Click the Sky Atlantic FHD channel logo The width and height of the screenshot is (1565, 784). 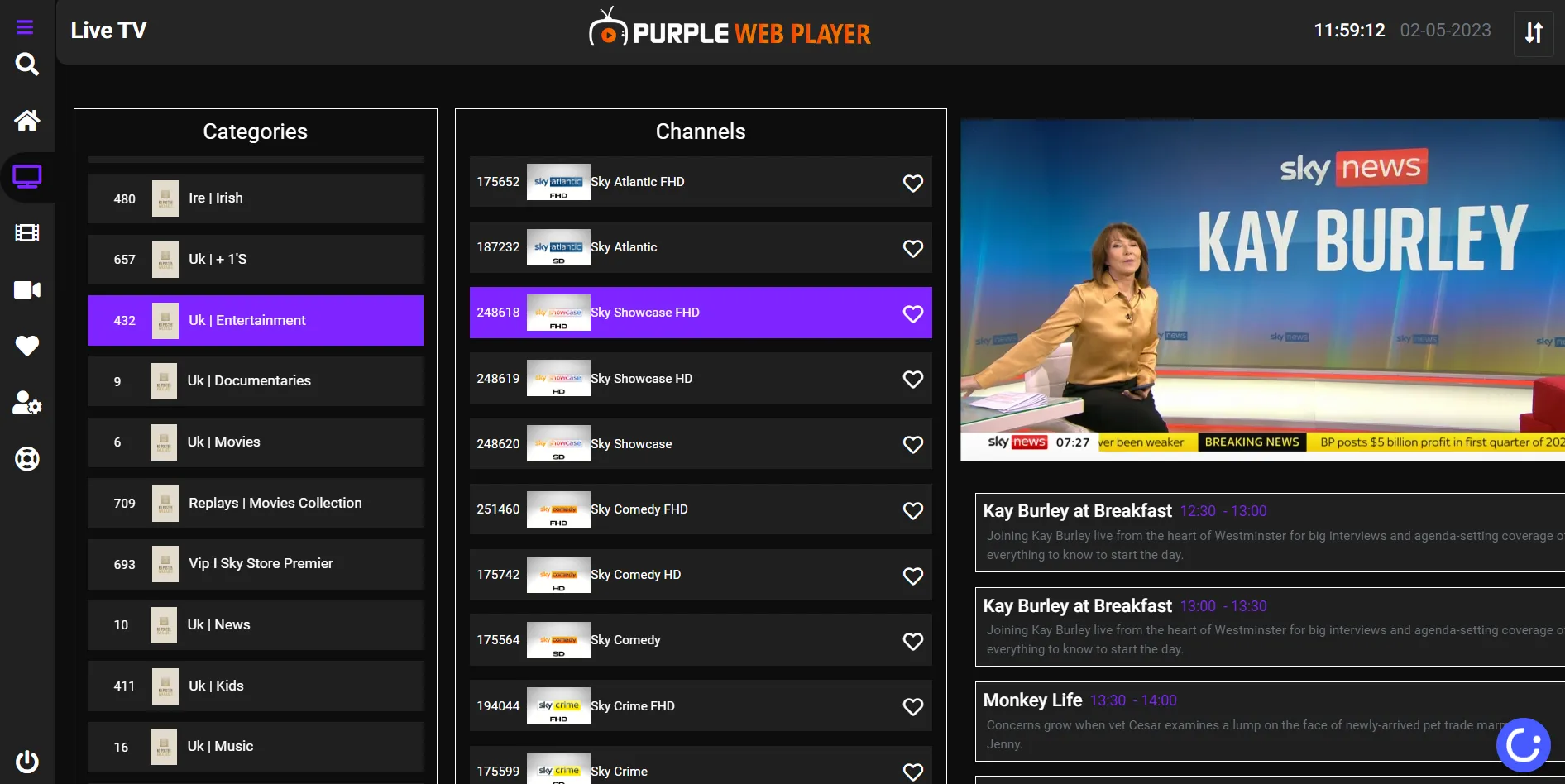(558, 182)
